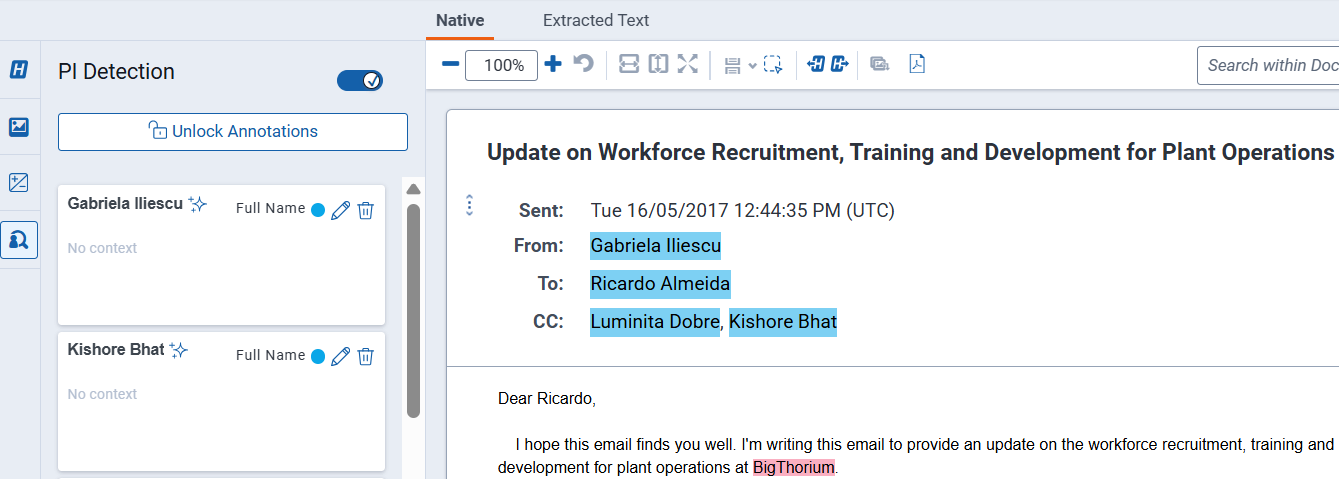Click the fit to height icon

pyautogui.click(x=657, y=65)
